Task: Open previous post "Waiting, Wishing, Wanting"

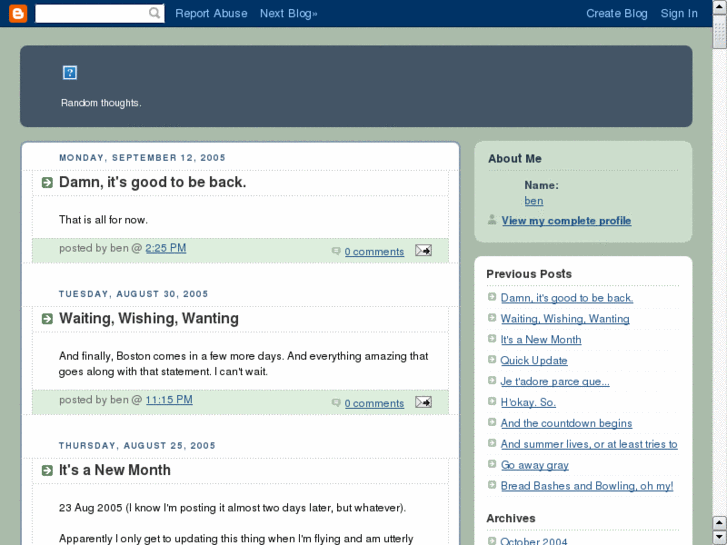Action: coord(565,319)
